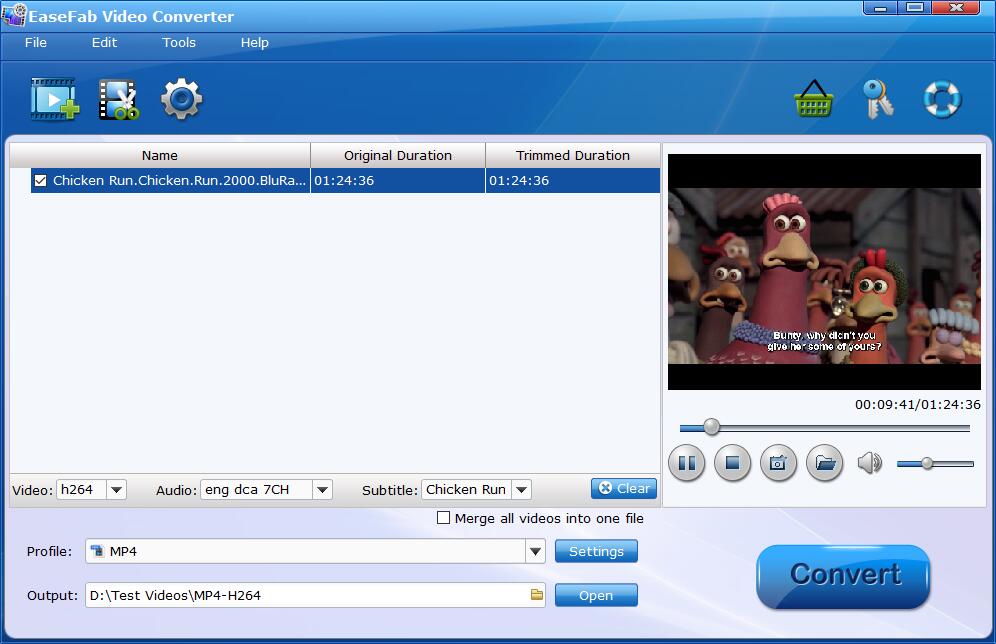This screenshot has height=644, width=996.
Task: Click the Clear button
Action: pos(624,488)
